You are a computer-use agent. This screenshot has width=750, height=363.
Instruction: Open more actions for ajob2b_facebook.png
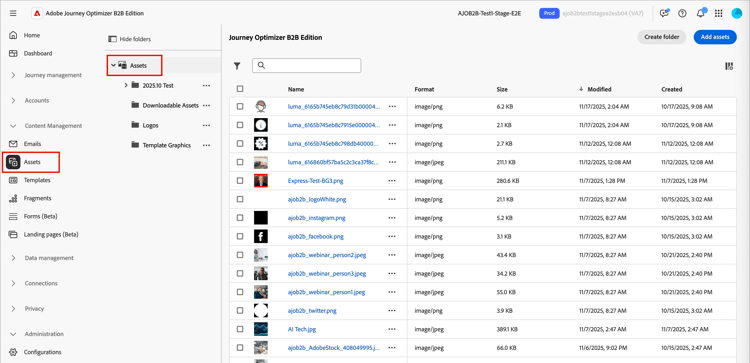click(393, 236)
